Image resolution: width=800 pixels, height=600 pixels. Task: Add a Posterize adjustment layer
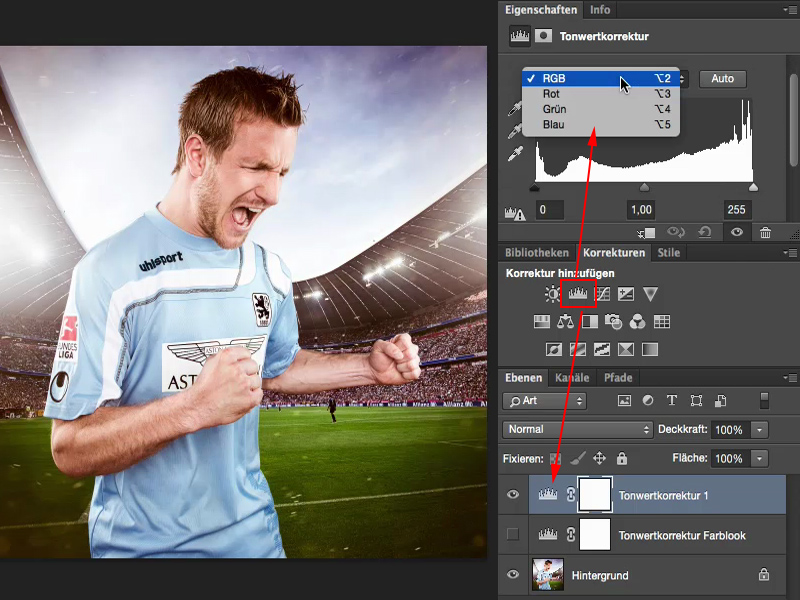point(578,349)
